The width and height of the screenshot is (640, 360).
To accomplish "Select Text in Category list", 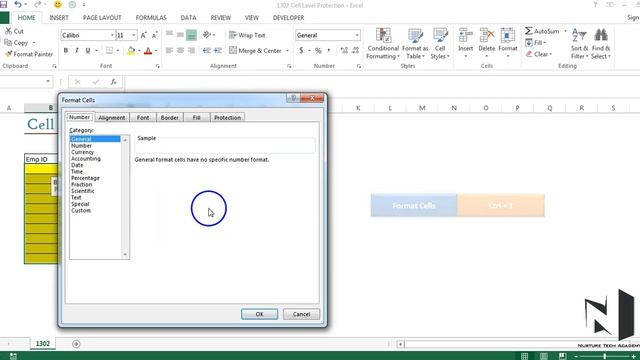I will point(76,198).
